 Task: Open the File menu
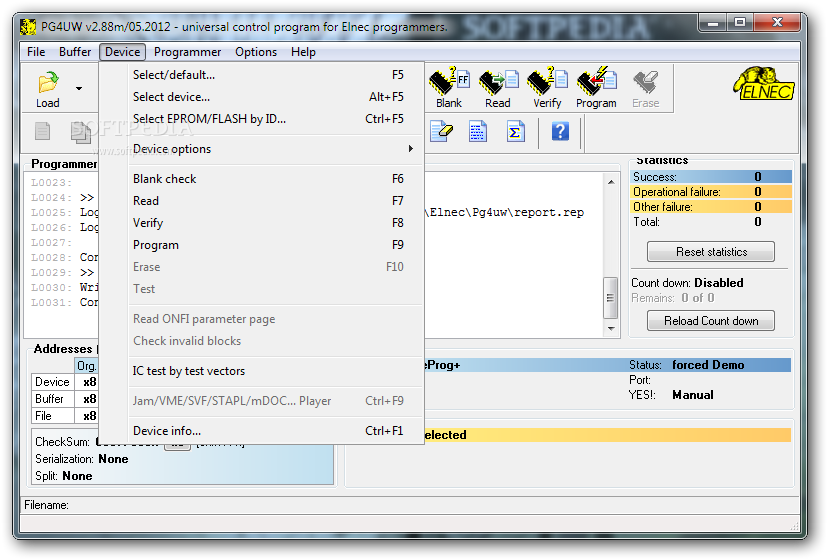click(36, 52)
